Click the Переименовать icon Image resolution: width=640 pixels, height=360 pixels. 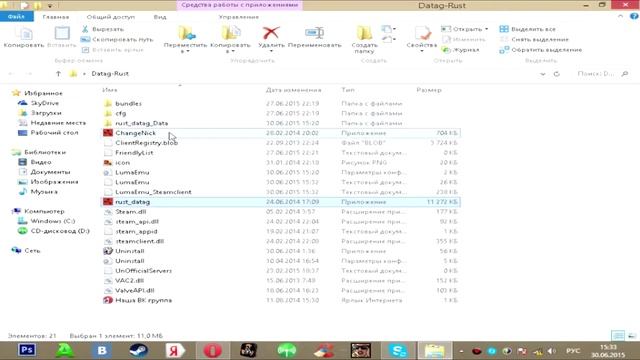tap(315, 33)
